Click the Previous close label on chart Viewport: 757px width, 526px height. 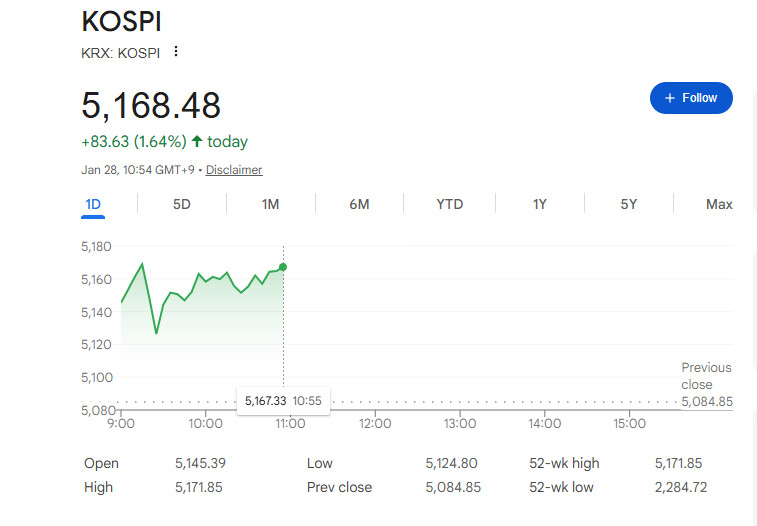(706, 376)
